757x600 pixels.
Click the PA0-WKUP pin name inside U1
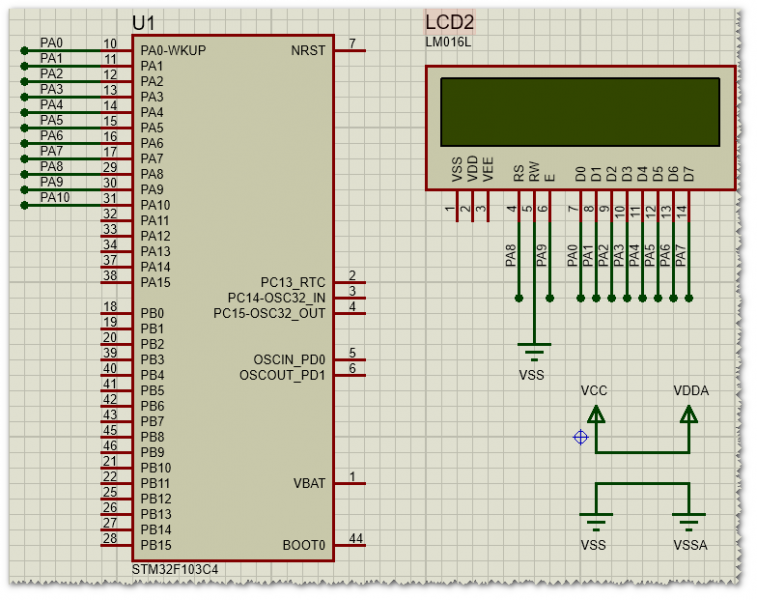tap(173, 51)
